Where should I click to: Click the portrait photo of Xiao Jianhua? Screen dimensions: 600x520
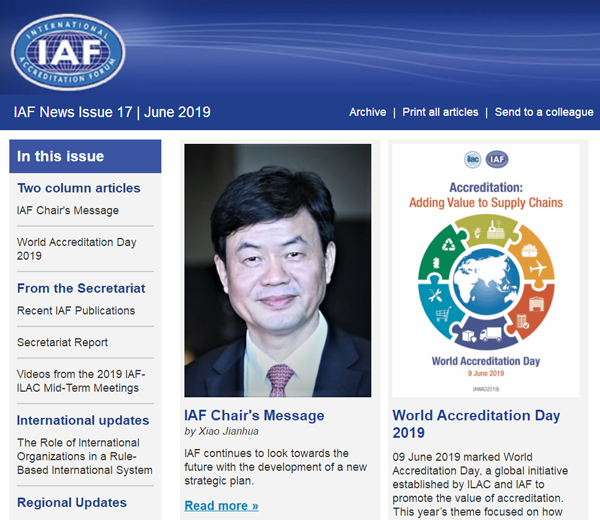coord(277,270)
